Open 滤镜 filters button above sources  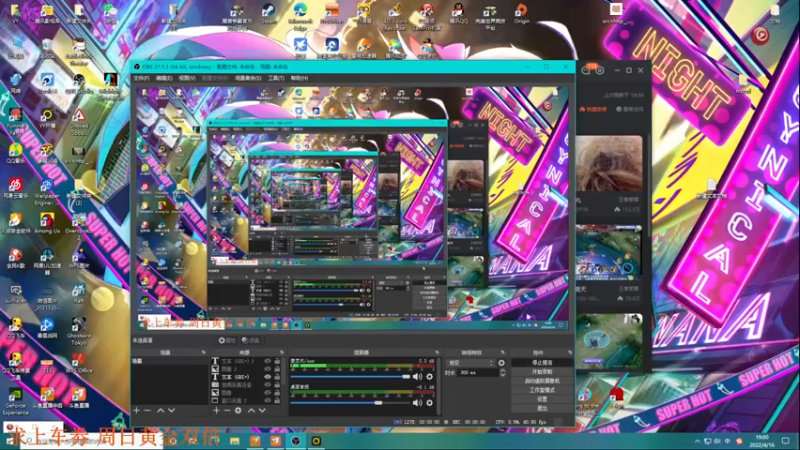tap(251, 340)
